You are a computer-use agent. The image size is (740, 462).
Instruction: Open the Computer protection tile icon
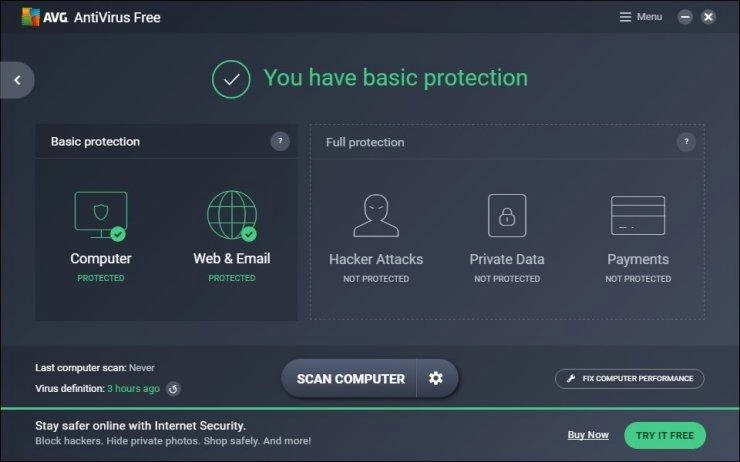pos(101,216)
